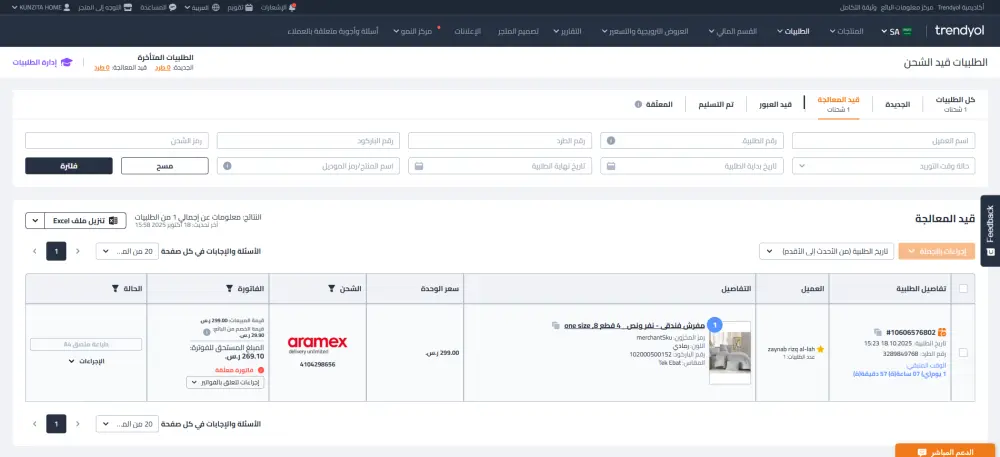Click info icon in order number field

[610, 141]
